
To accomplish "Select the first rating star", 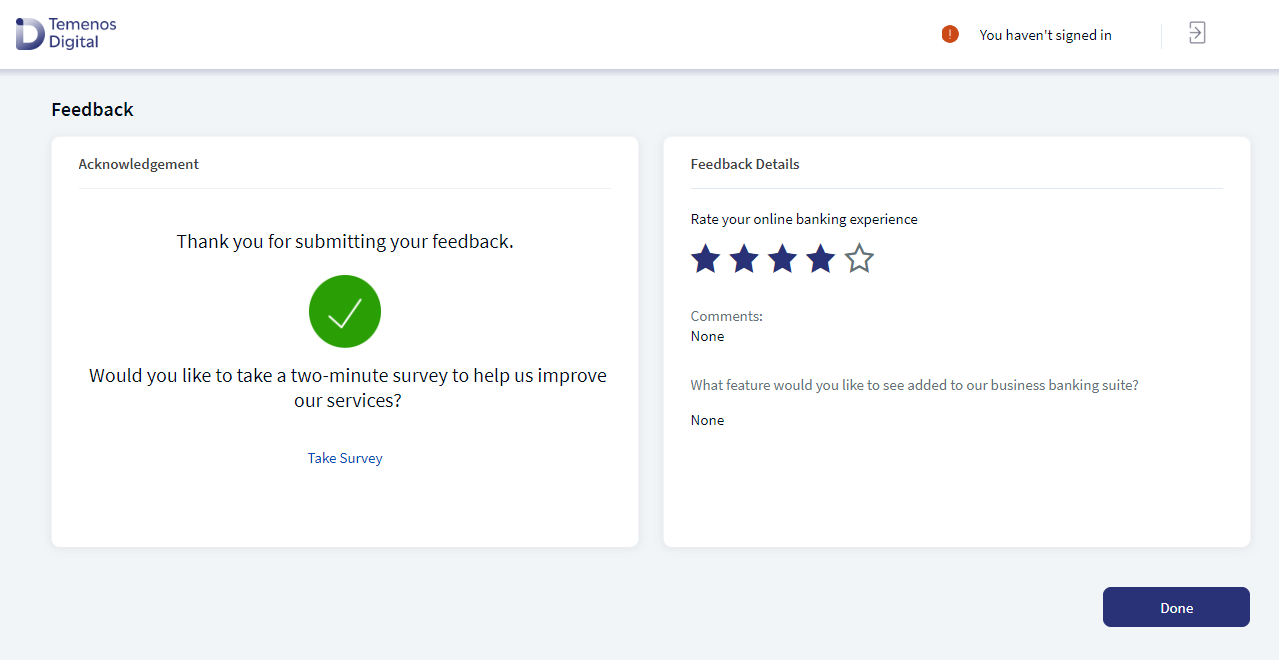I will (x=706, y=259).
